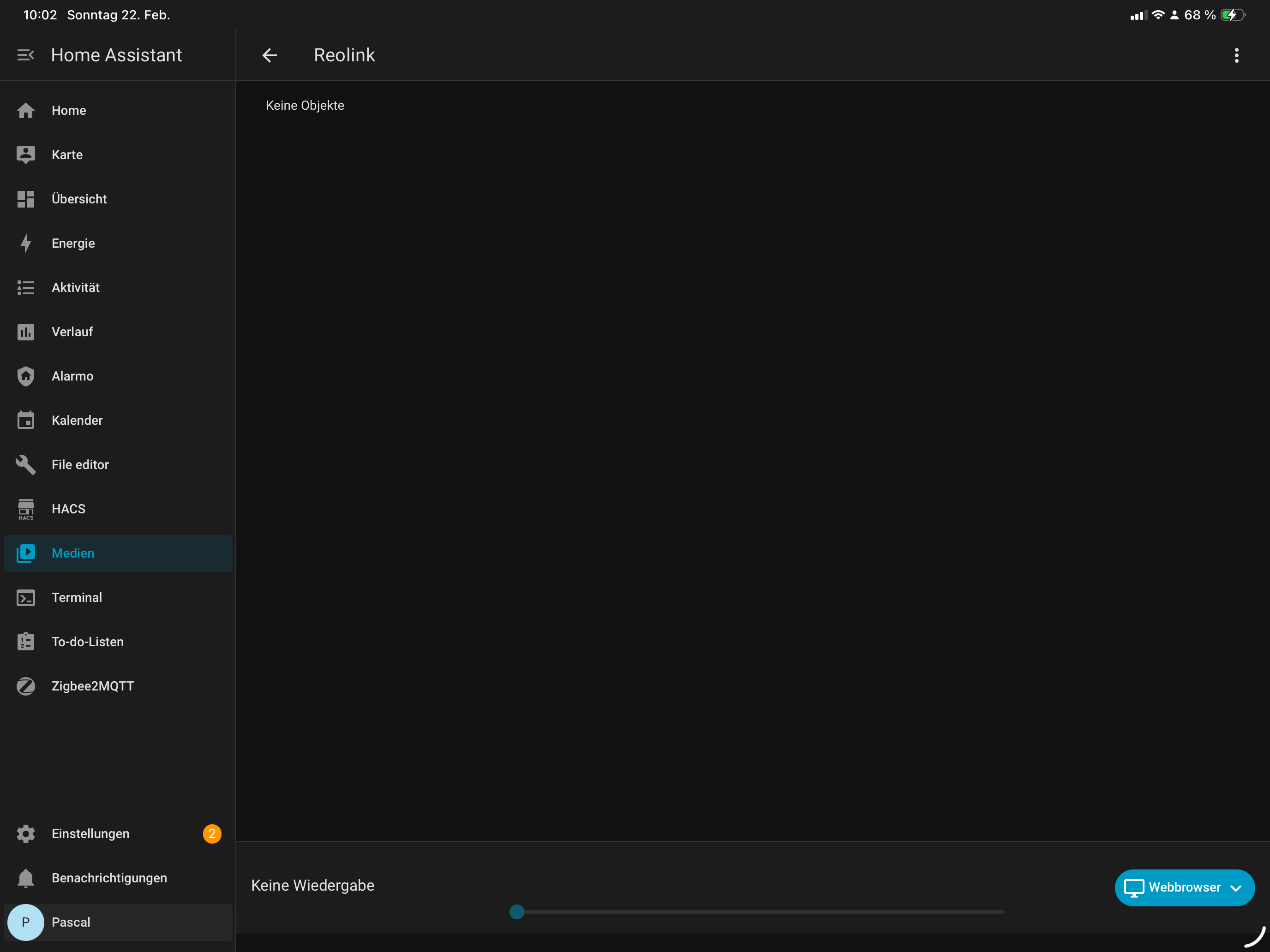Open the Alarmo panel
1270x952 pixels.
point(118,376)
